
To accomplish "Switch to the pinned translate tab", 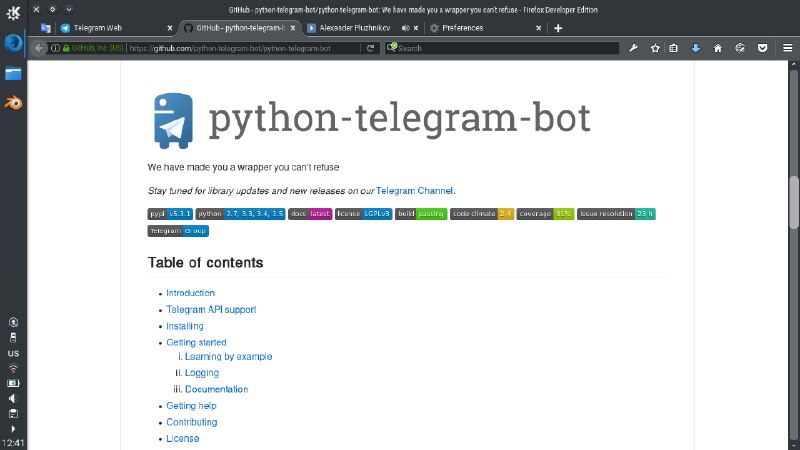I will click(x=45, y=28).
